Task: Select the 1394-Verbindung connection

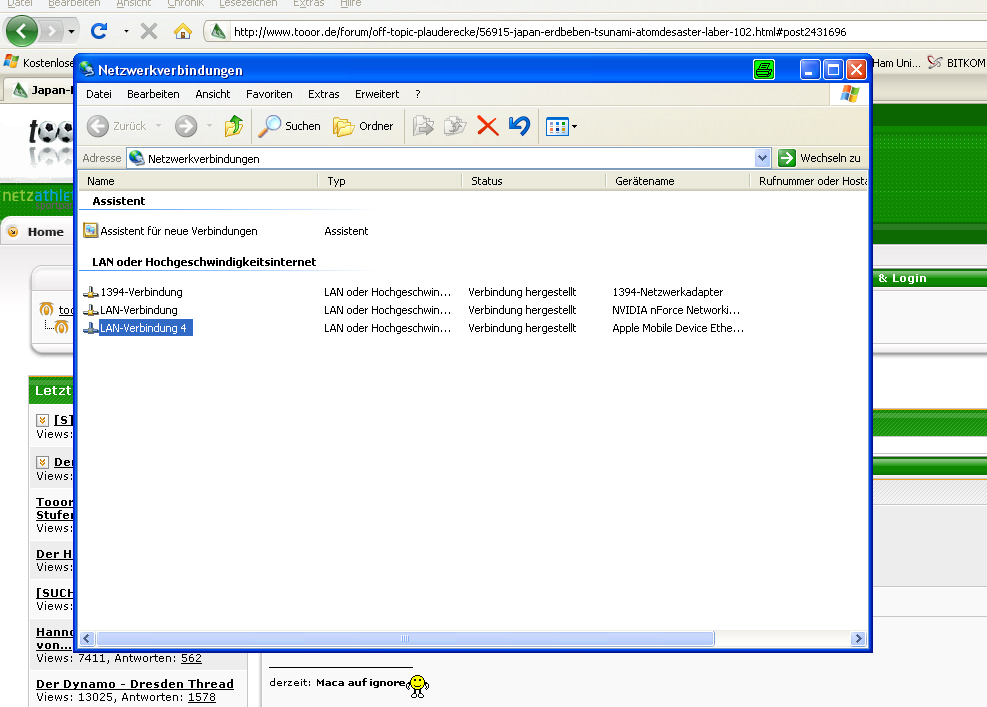Action: tap(141, 292)
